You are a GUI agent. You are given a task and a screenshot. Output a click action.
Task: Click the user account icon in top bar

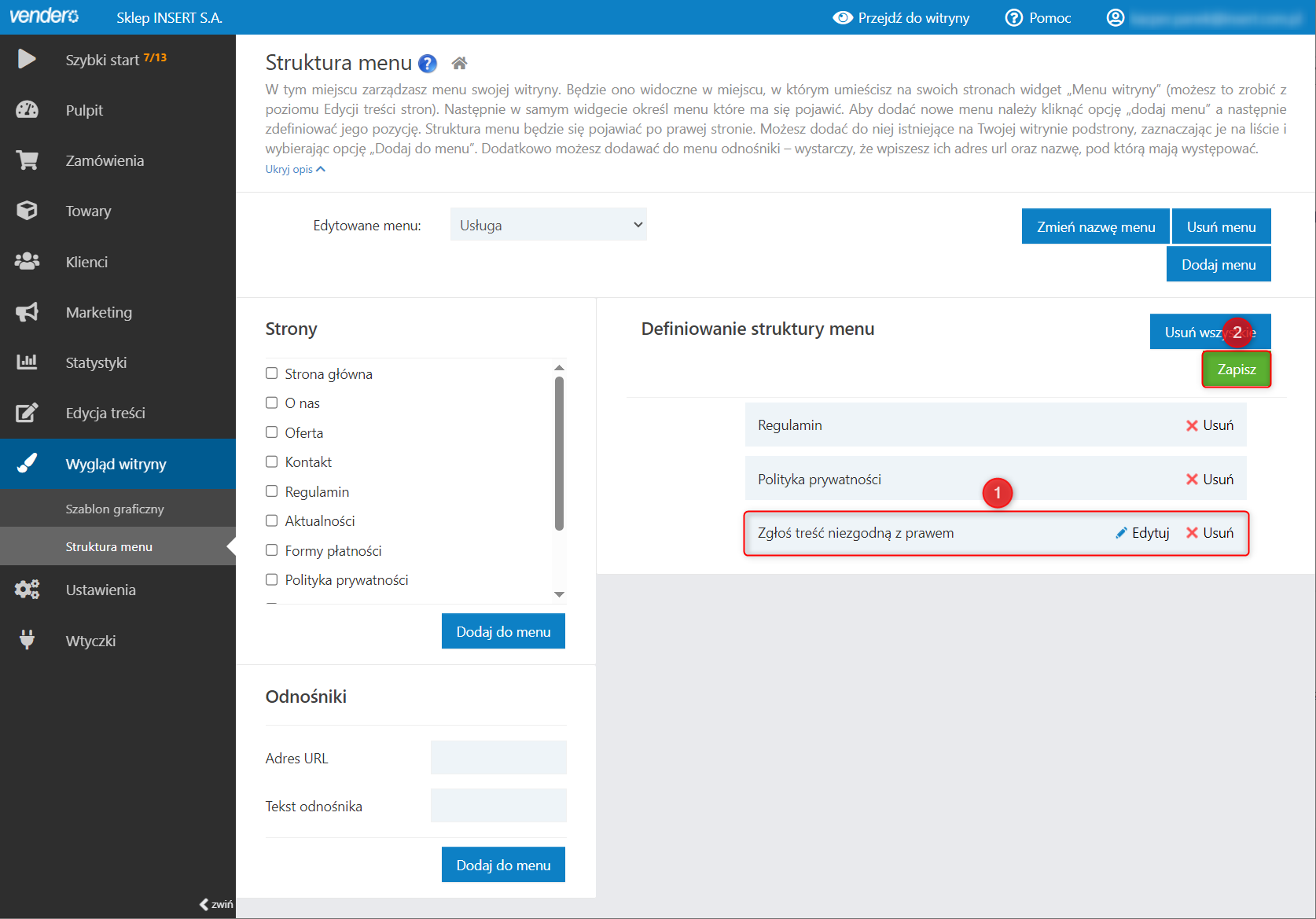click(1116, 17)
